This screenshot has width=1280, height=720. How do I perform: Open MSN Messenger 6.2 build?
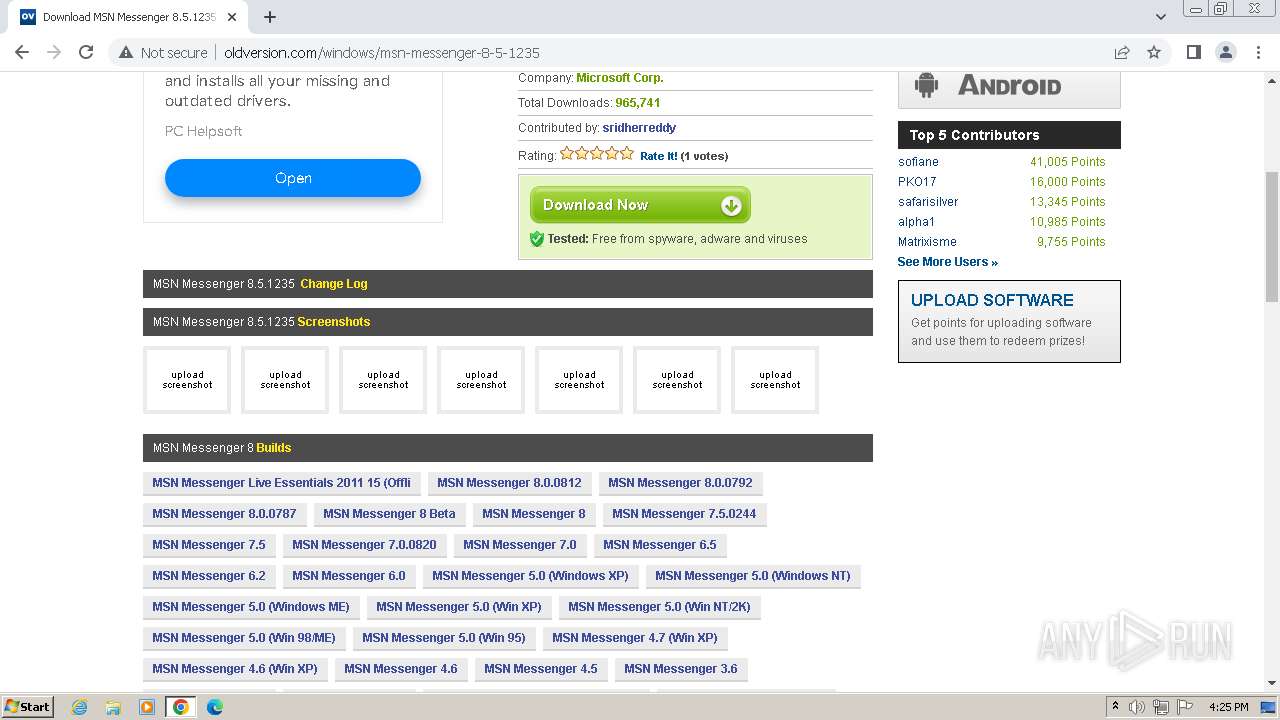point(209,576)
